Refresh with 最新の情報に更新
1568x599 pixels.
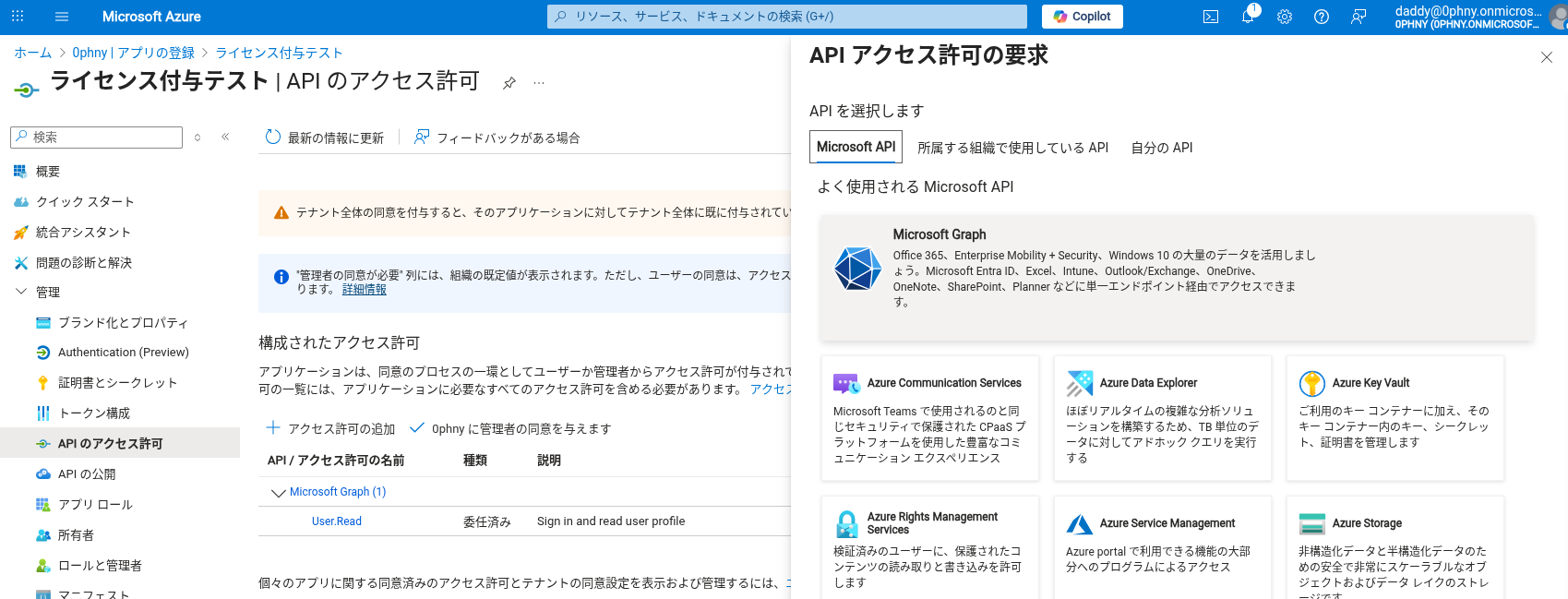[x=325, y=138]
